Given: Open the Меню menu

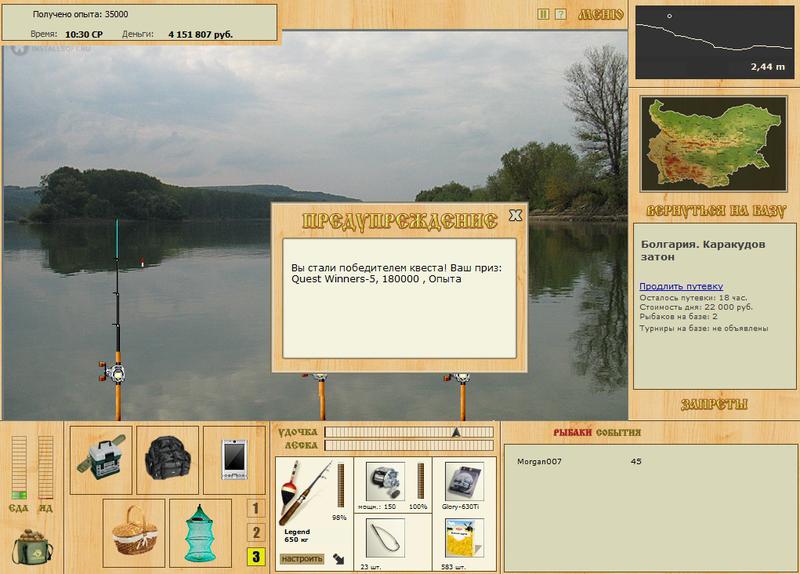Looking at the screenshot, I should coord(601,15).
